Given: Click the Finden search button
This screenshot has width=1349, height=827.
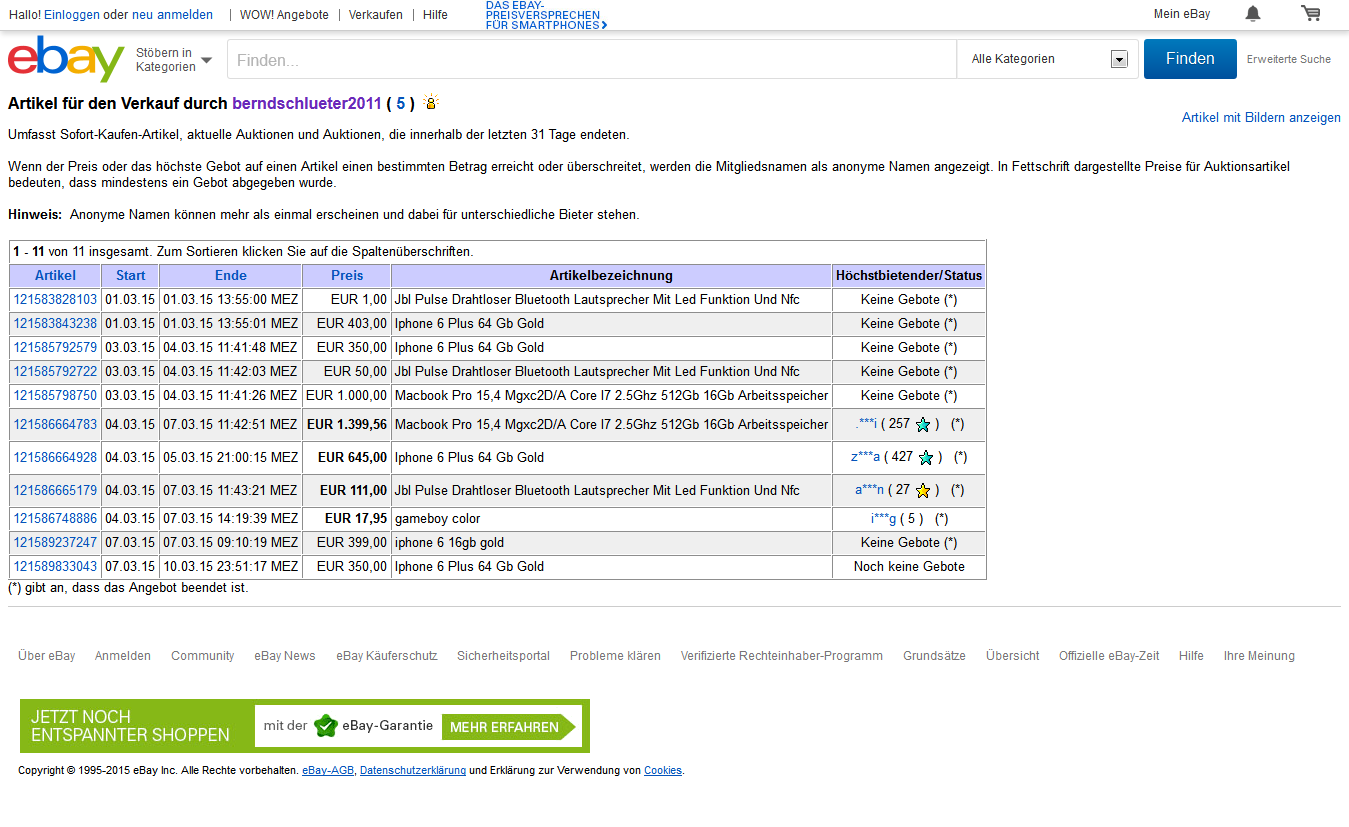Looking at the screenshot, I should click(x=1190, y=59).
